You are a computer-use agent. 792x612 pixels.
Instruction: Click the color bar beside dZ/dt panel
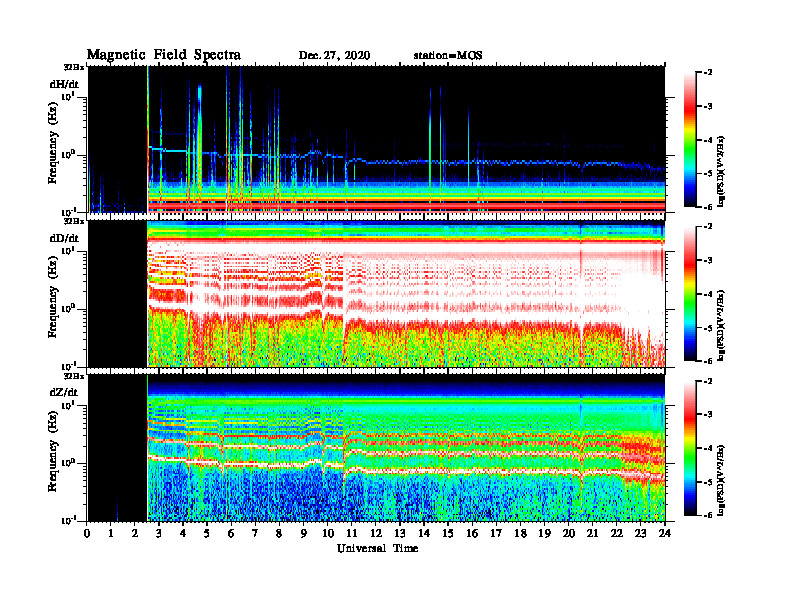[690, 448]
